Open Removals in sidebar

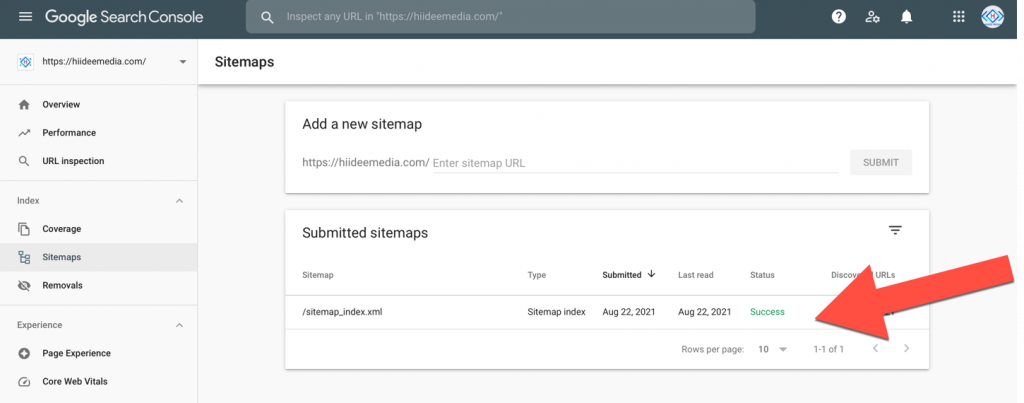click(x=99, y=285)
